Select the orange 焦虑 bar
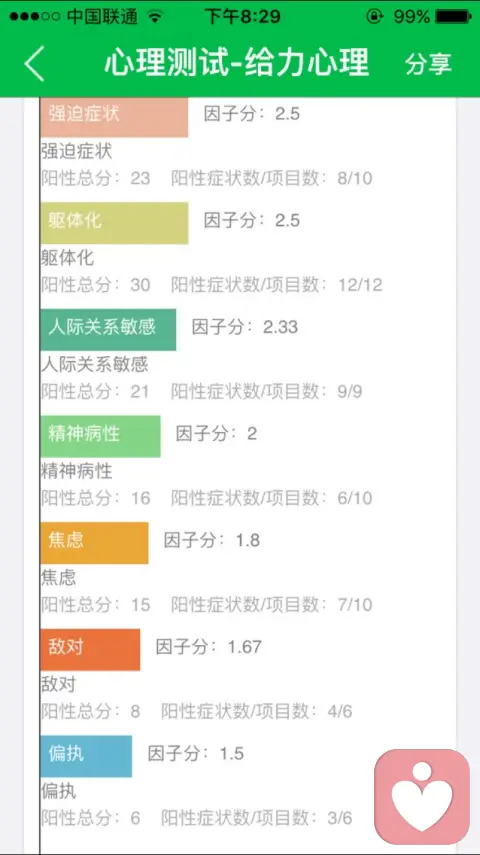Viewport: 480px width, 855px height. 94,543
